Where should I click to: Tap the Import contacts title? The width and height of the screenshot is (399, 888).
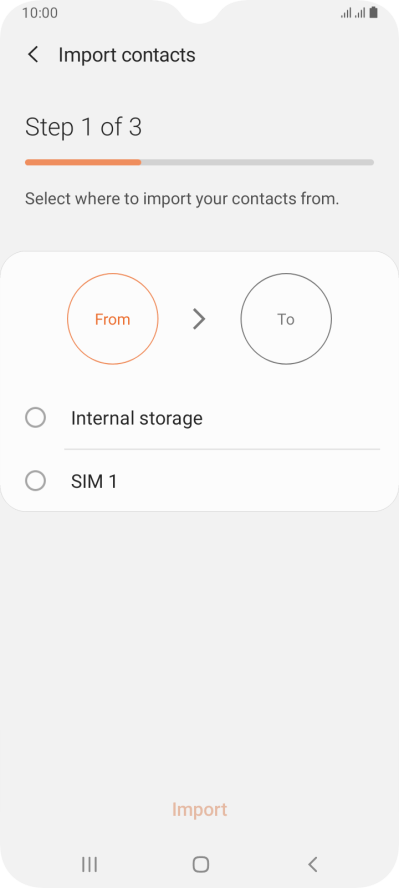(127, 55)
